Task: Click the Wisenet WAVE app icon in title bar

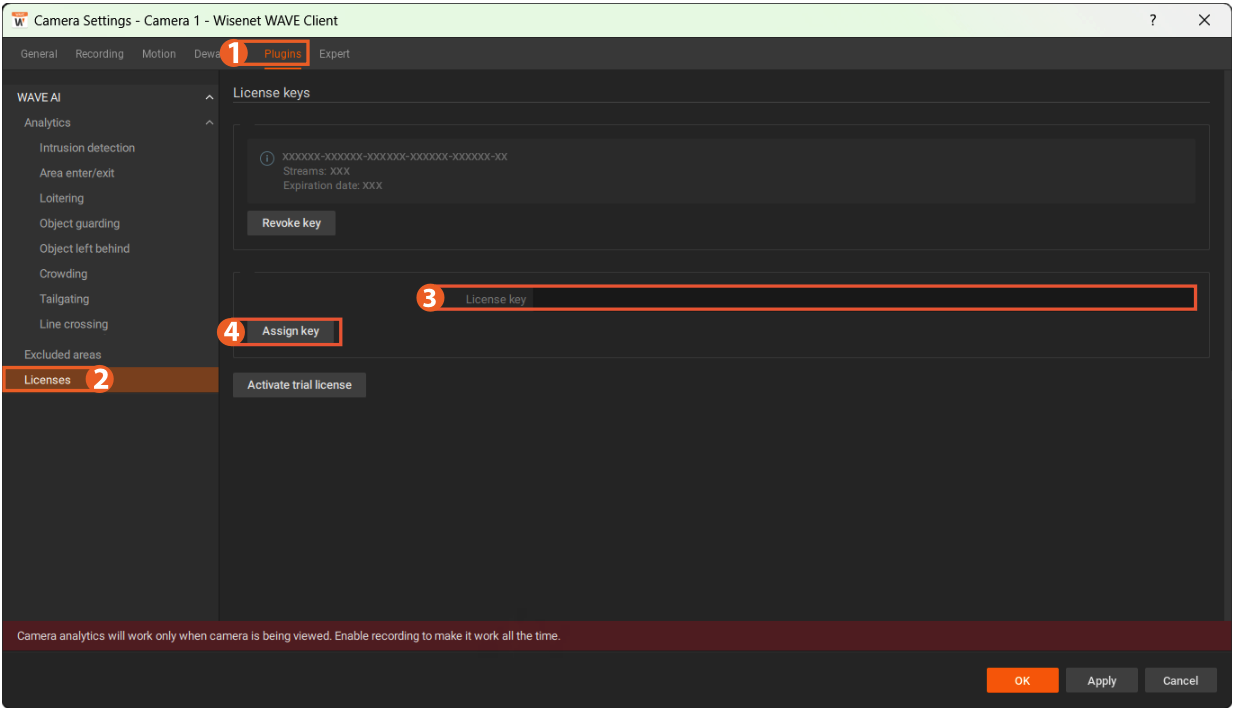Action: (x=19, y=20)
